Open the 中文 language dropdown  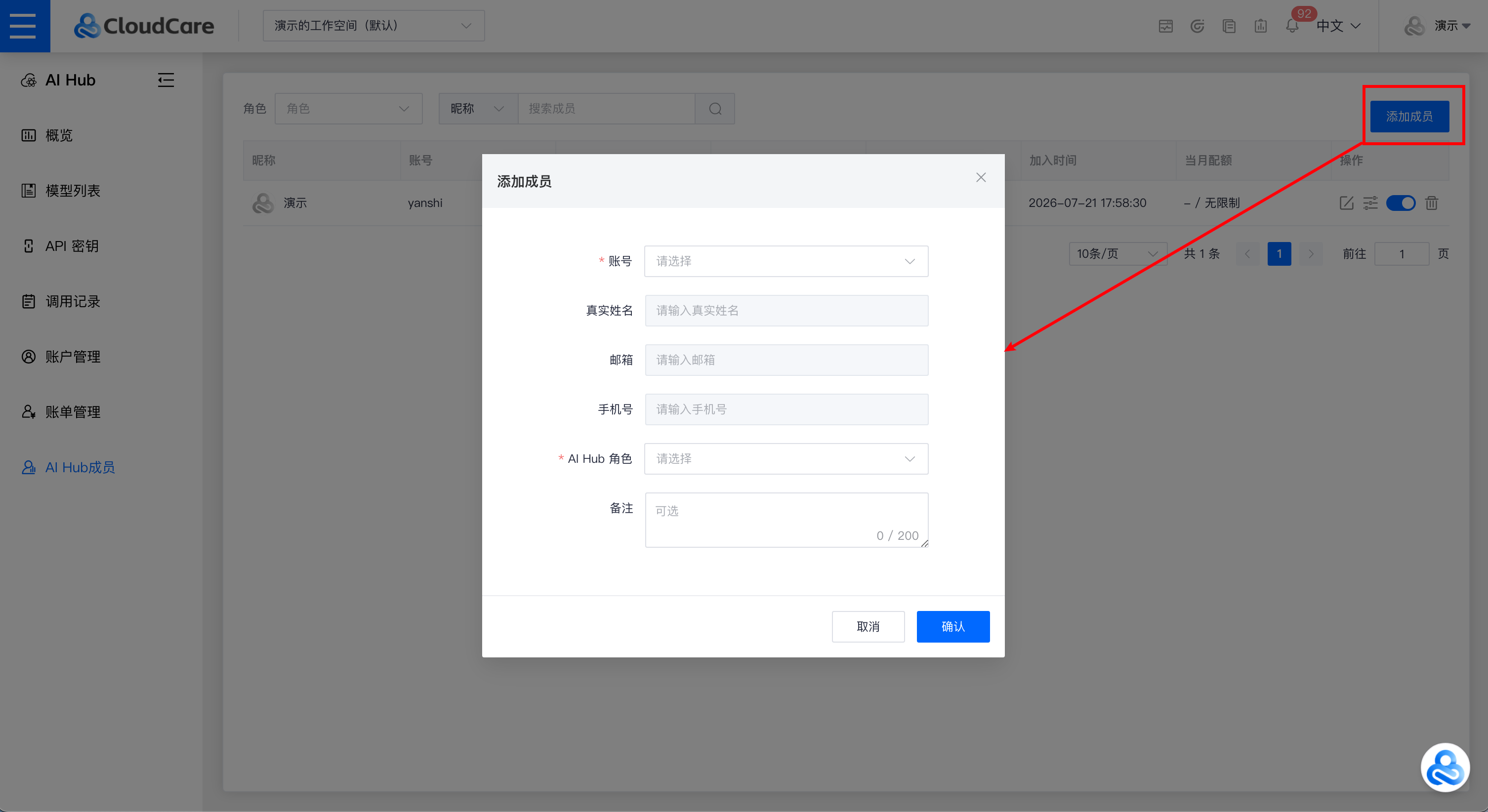pos(1339,26)
